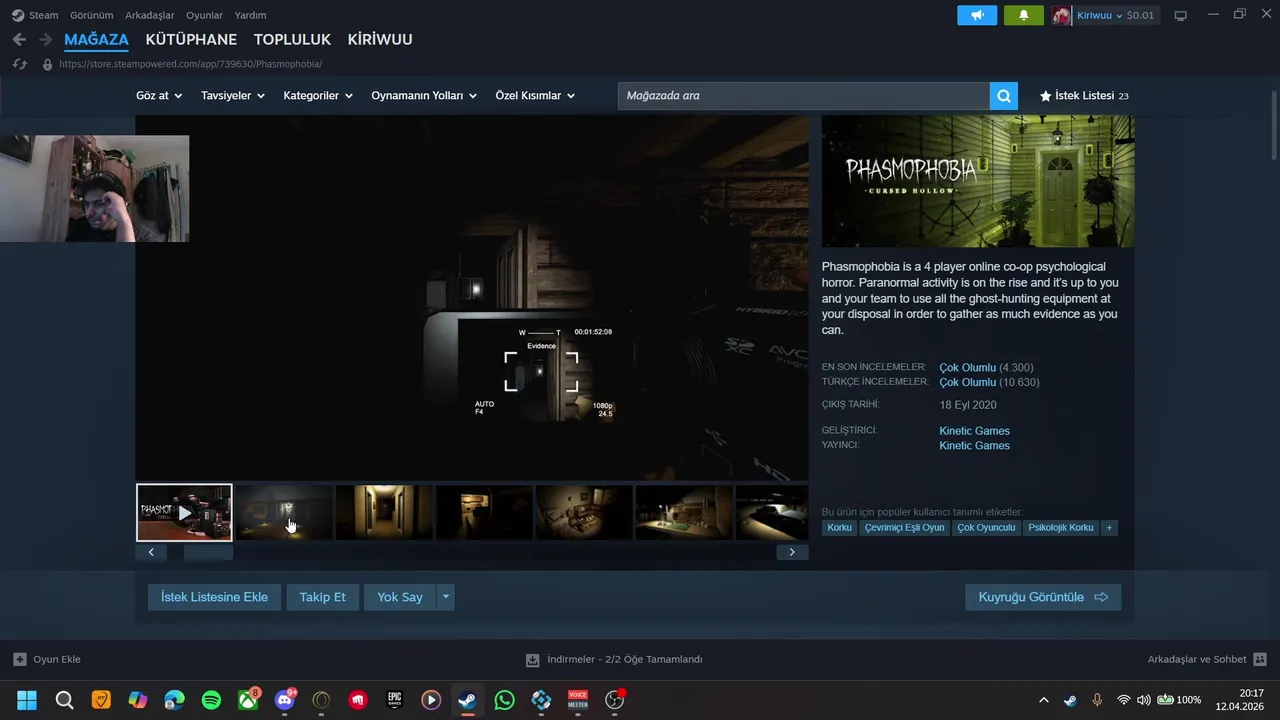Click the Yok Say button

click(x=400, y=597)
